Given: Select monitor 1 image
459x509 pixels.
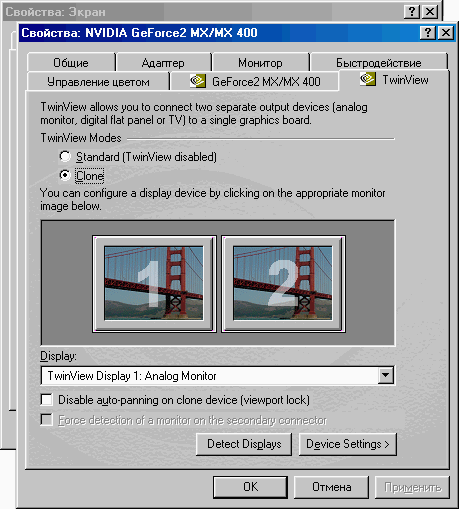Looking at the screenshot, I should (154, 284).
